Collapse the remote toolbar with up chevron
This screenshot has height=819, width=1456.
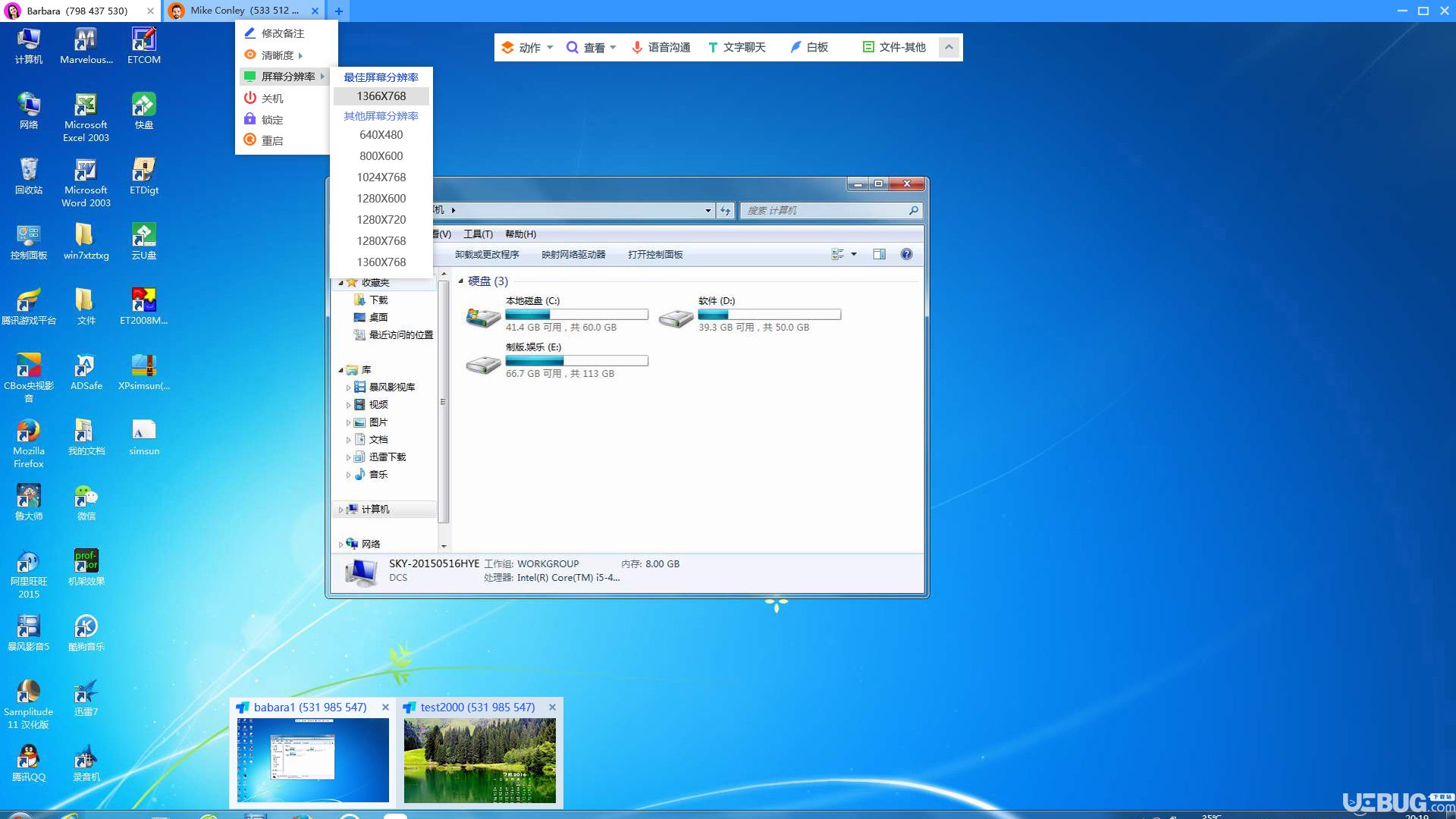click(949, 47)
